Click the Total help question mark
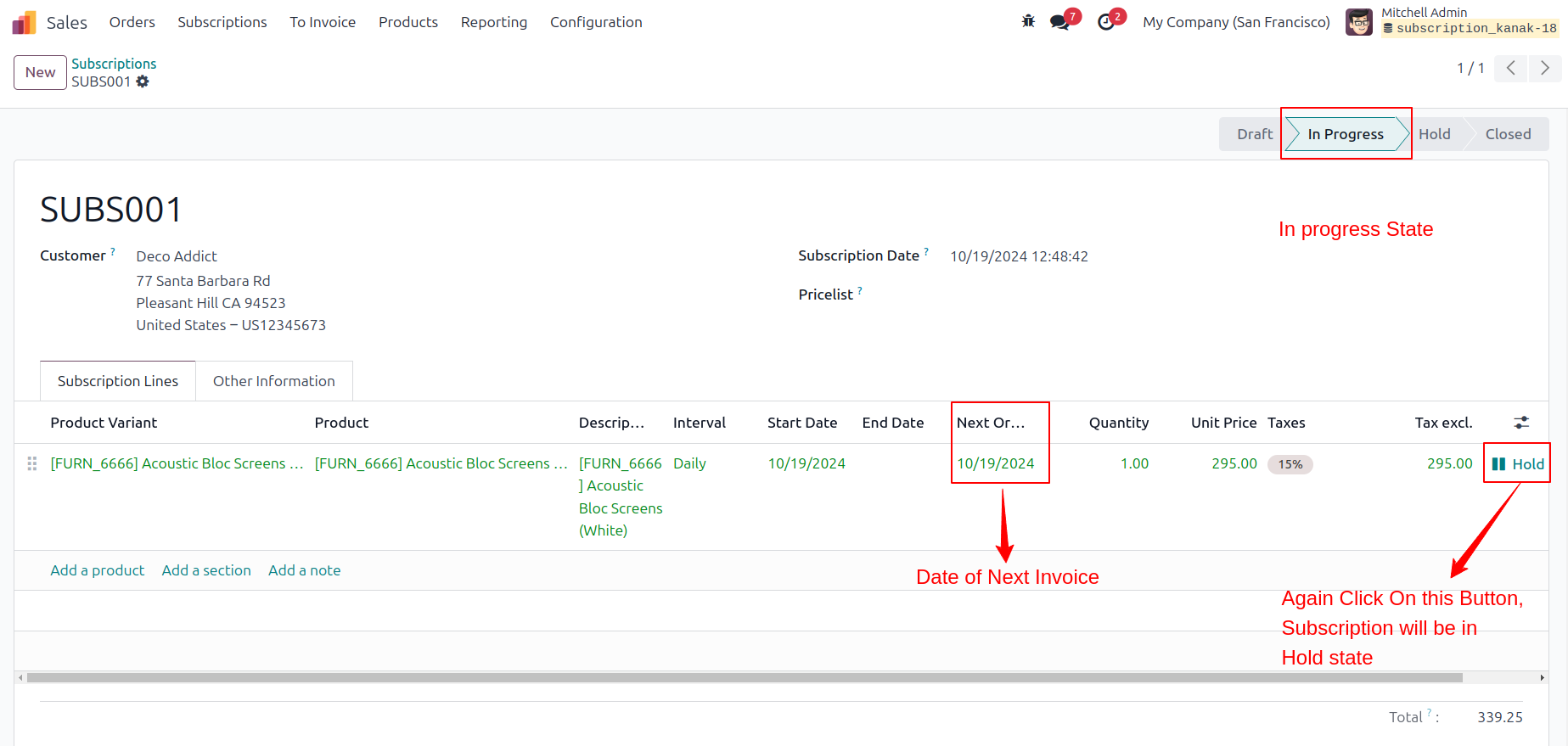 (1429, 713)
